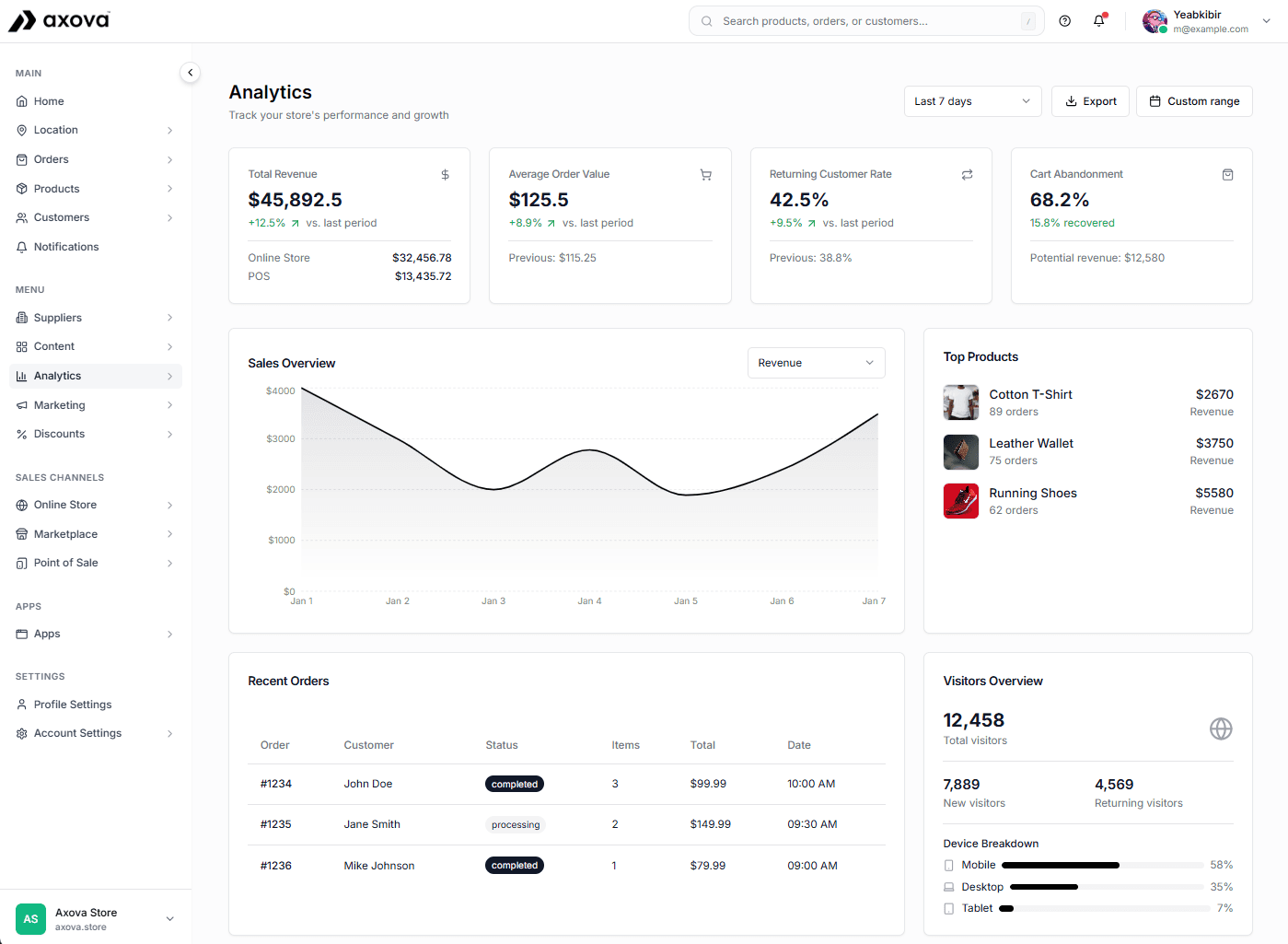1288x944 pixels.
Task: Click the Custom range button
Action: tap(1194, 101)
